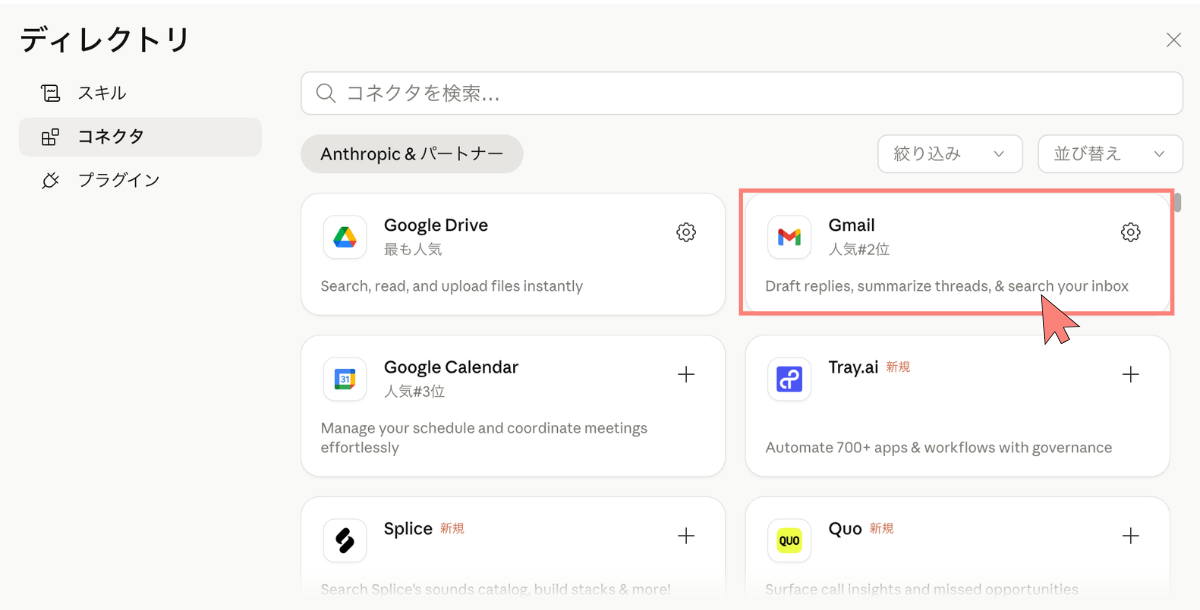
Task: Close the ディレクトリ dialog
Action: coord(1174,40)
